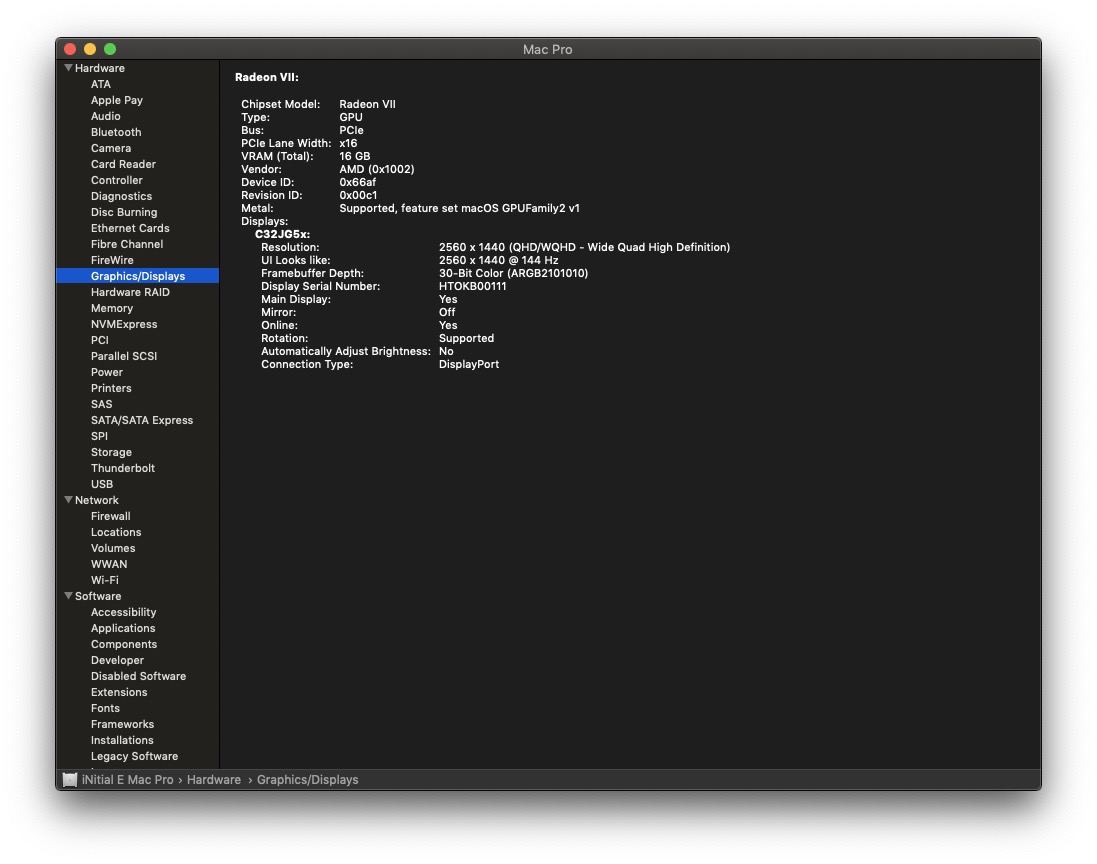Viewport: 1097px width, 864px height.
Task: Click Device ID value 0x66af
Action: click(358, 182)
